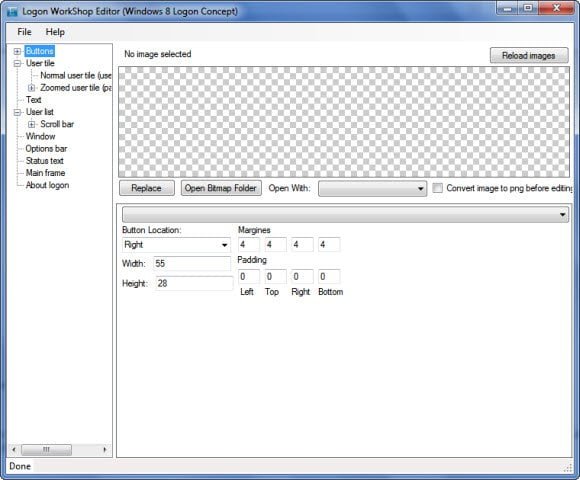Expand the Scroll bar tree node

31,124
